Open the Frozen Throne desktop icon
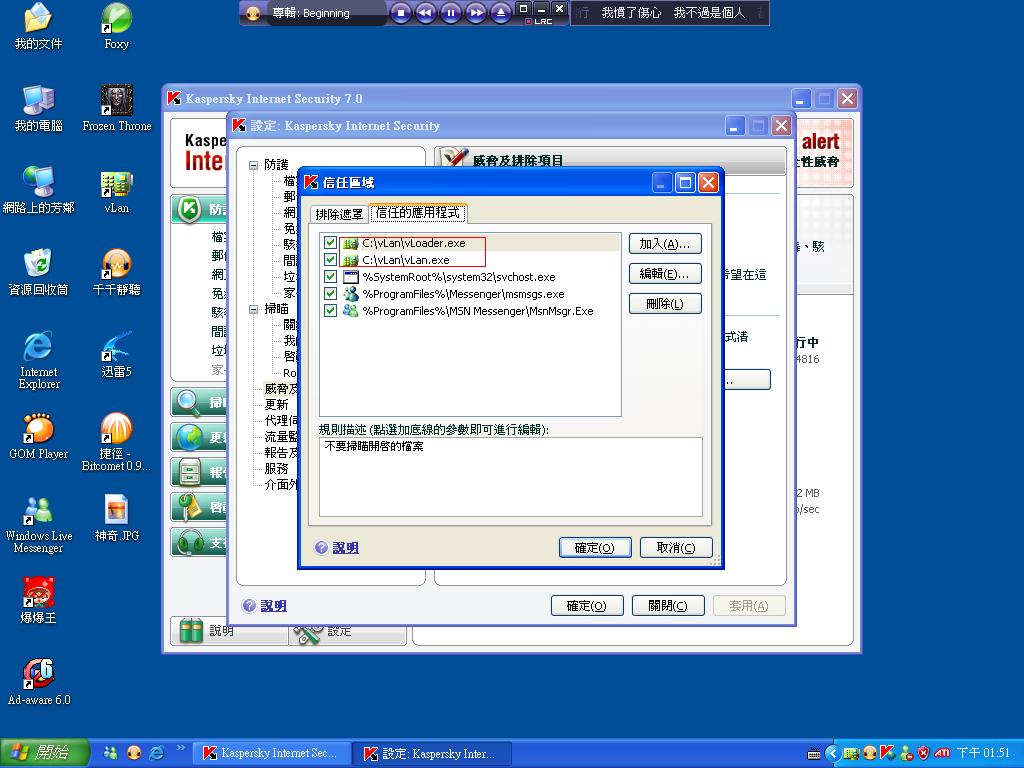The height and width of the screenshot is (768, 1024). (x=117, y=101)
